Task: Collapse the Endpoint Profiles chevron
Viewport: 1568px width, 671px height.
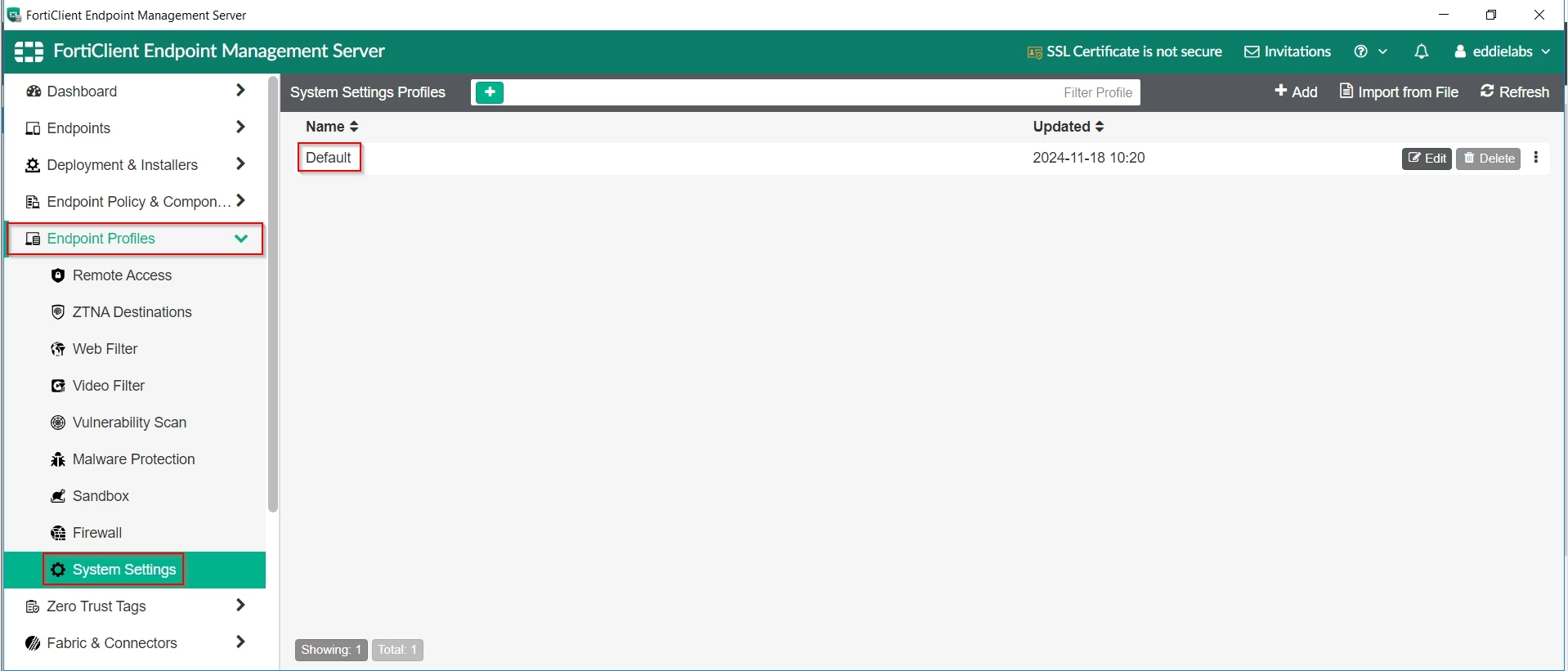Action: [x=241, y=239]
